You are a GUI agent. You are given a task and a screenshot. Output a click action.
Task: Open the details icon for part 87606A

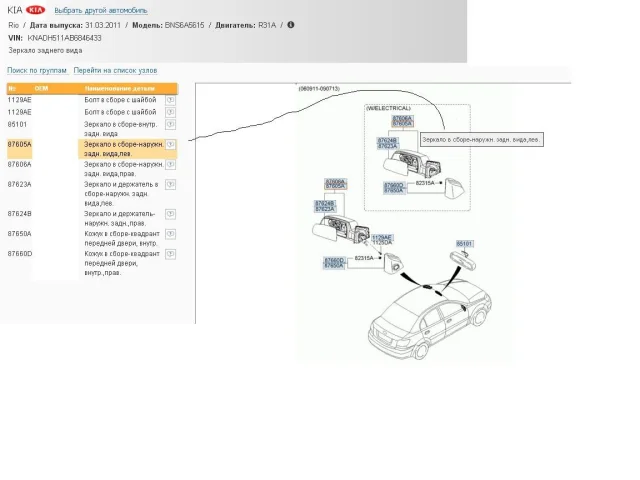click(x=170, y=164)
